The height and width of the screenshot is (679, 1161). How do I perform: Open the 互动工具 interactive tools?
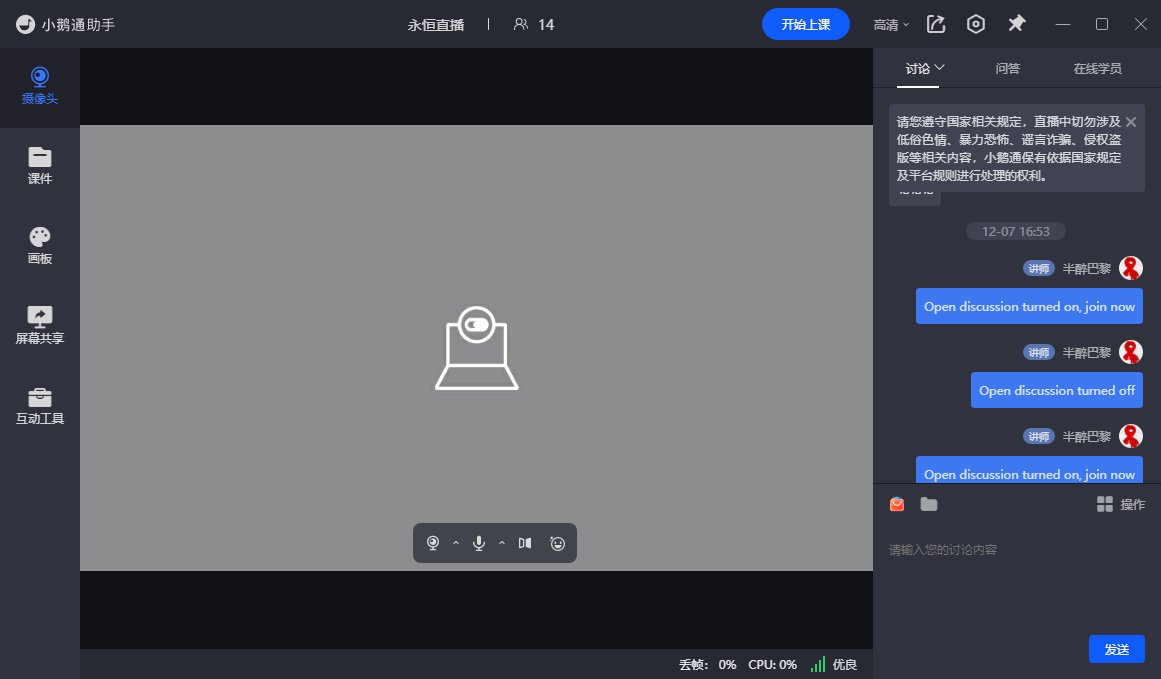click(x=40, y=406)
